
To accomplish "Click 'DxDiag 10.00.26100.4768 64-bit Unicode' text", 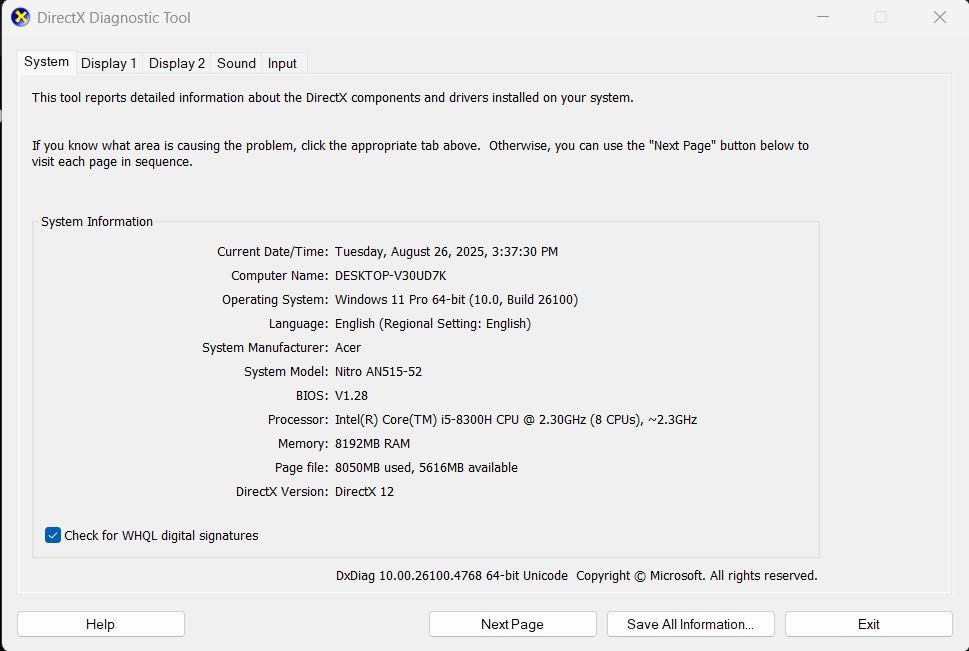I will pos(452,576).
